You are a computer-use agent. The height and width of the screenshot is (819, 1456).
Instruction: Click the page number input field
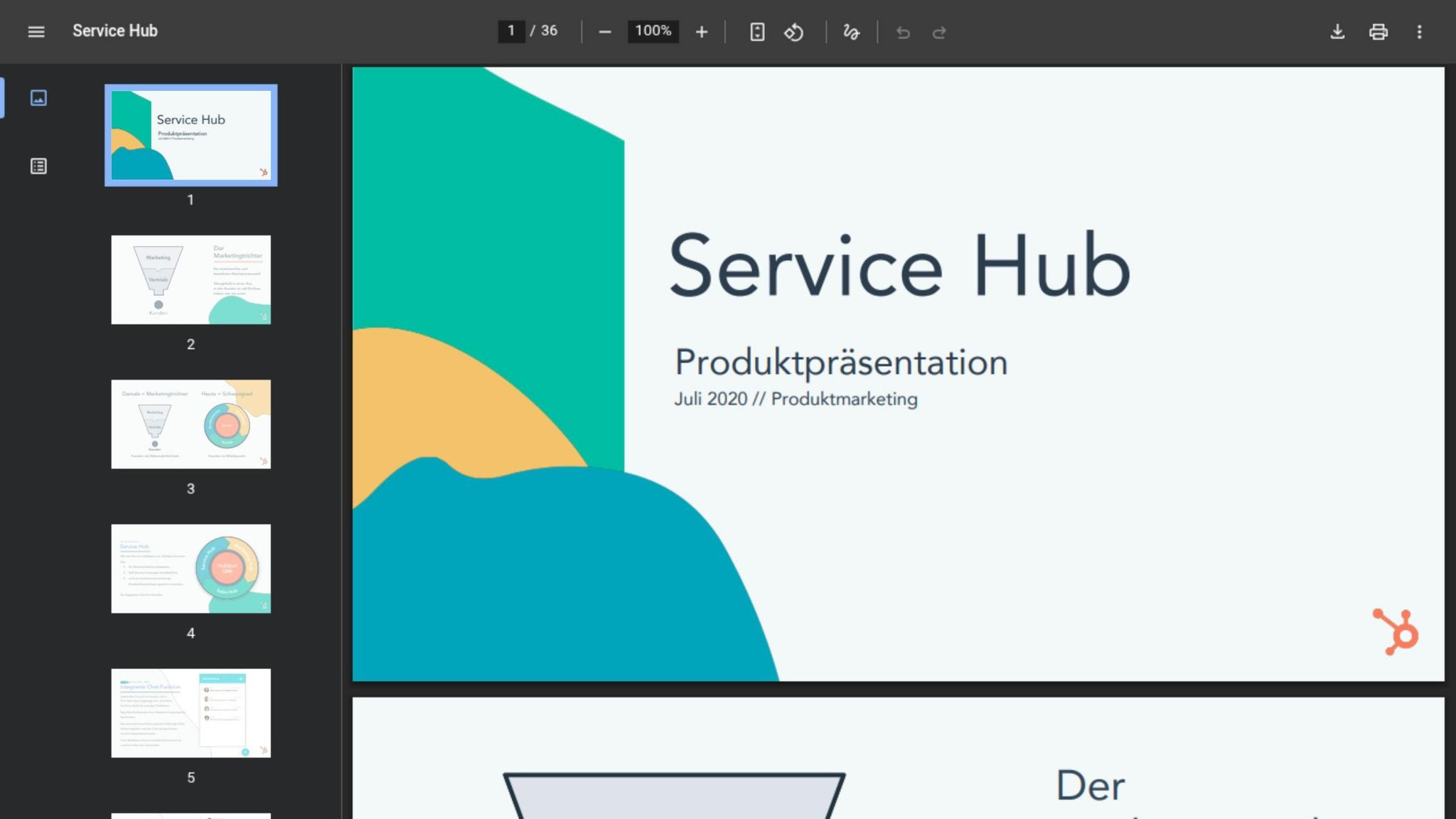point(512,31)
